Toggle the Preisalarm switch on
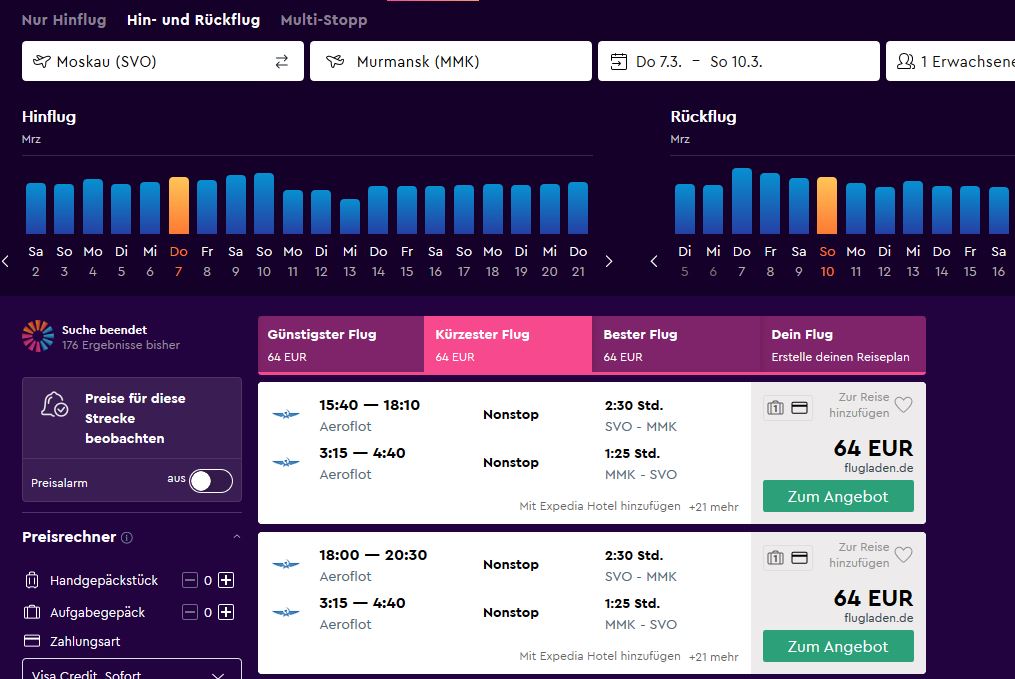The height and width of the screenshot is (679, 1015). point(211,481)
